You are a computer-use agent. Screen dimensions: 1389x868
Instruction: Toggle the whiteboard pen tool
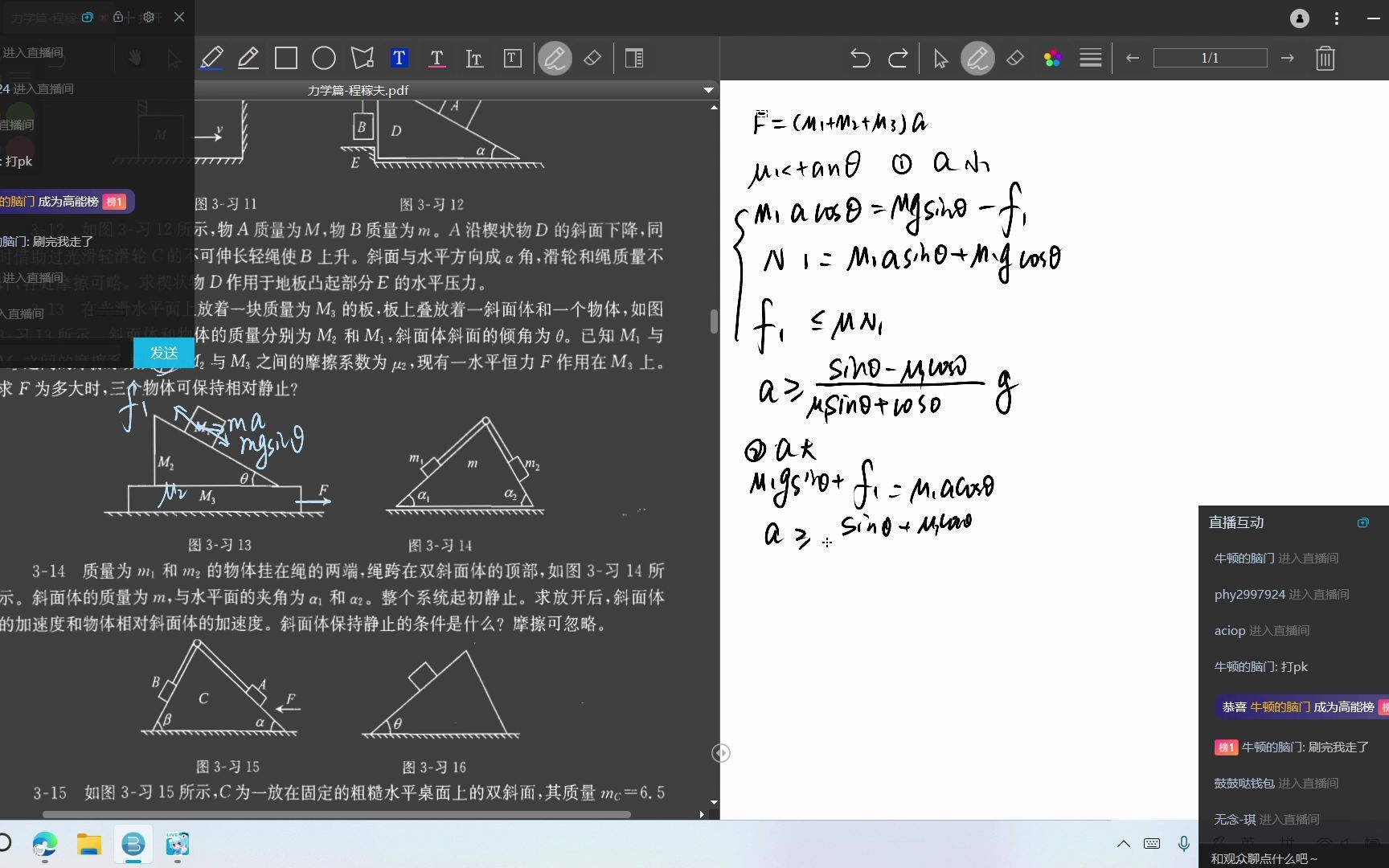[977, 58]
